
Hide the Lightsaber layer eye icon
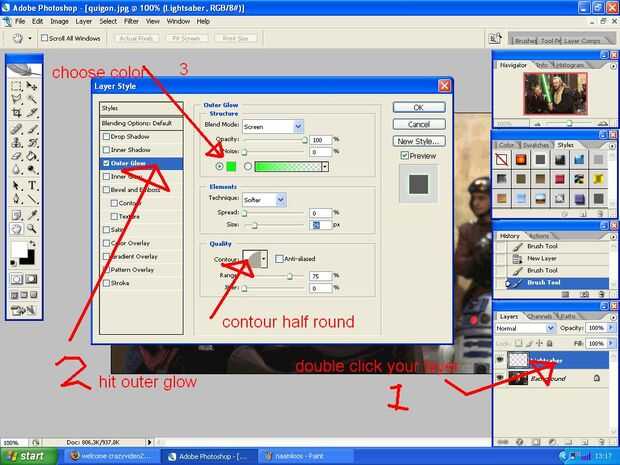tap(499, 360)
